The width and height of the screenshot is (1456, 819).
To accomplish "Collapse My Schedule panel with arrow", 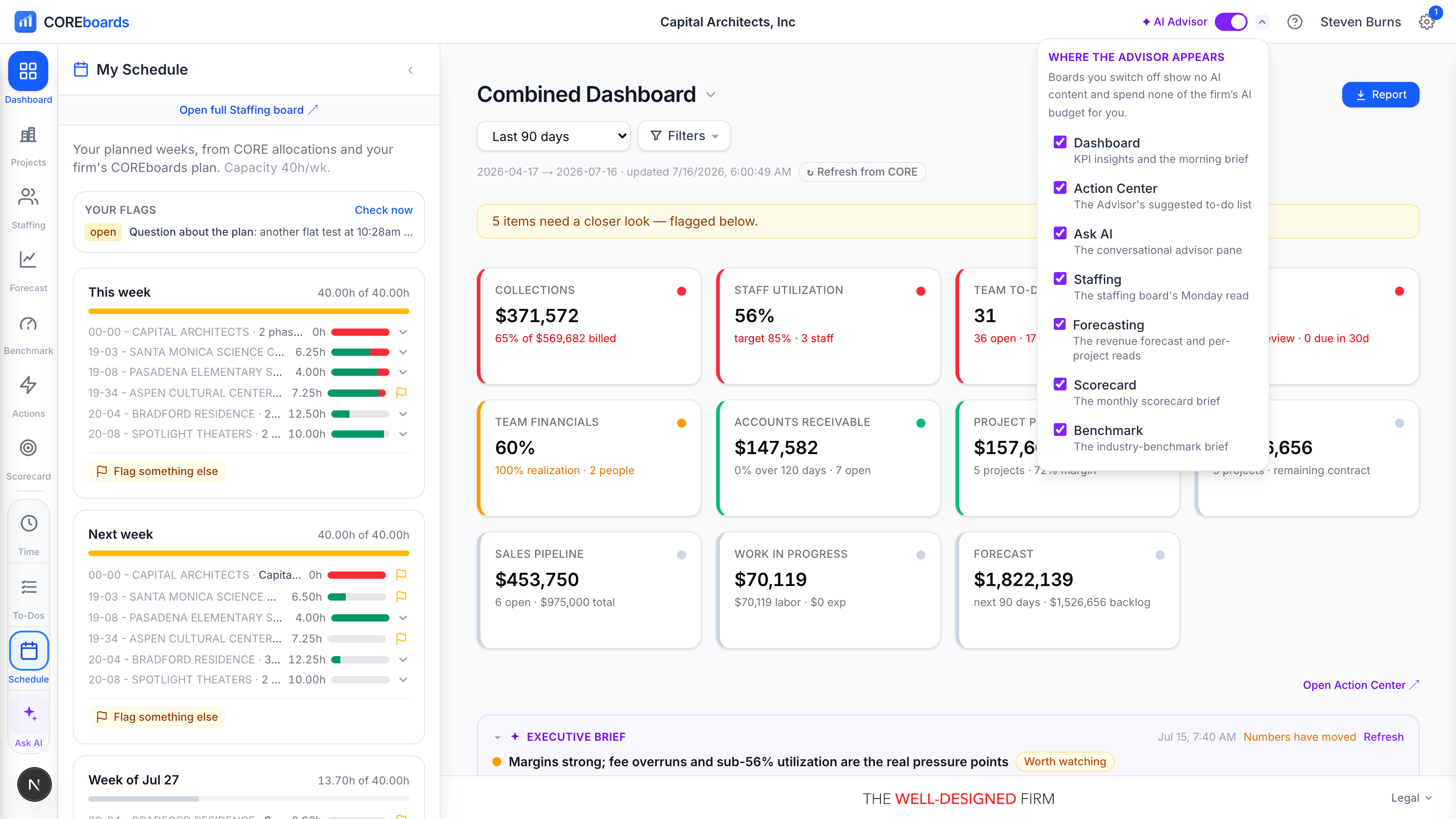I will click(x=411, y=70).
